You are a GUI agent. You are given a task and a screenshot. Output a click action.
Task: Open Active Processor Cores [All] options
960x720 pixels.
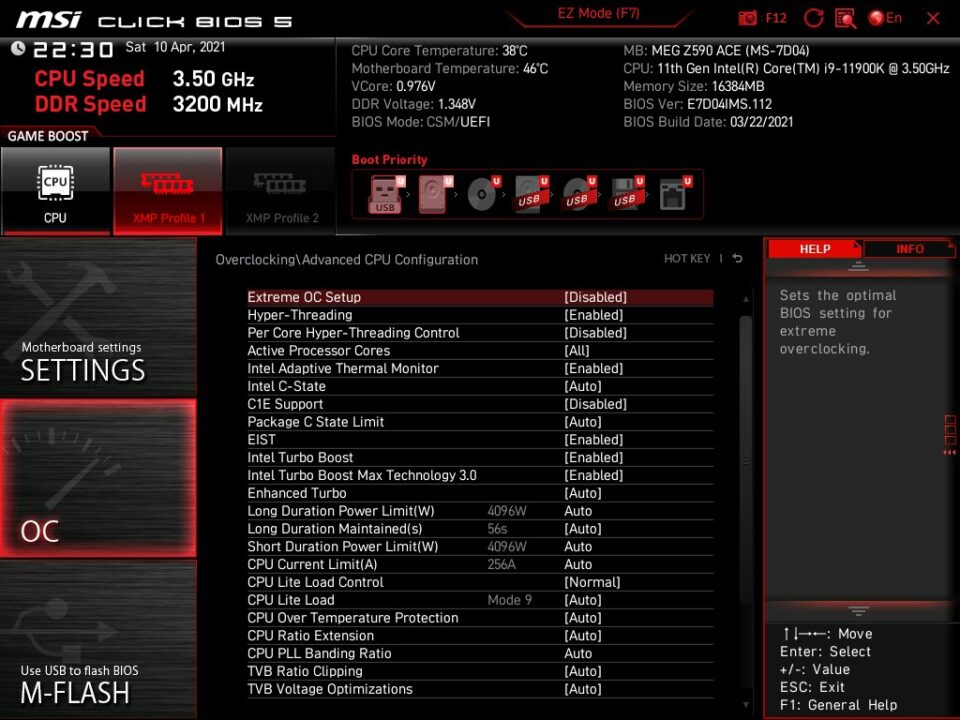click(x=576, y=351)
